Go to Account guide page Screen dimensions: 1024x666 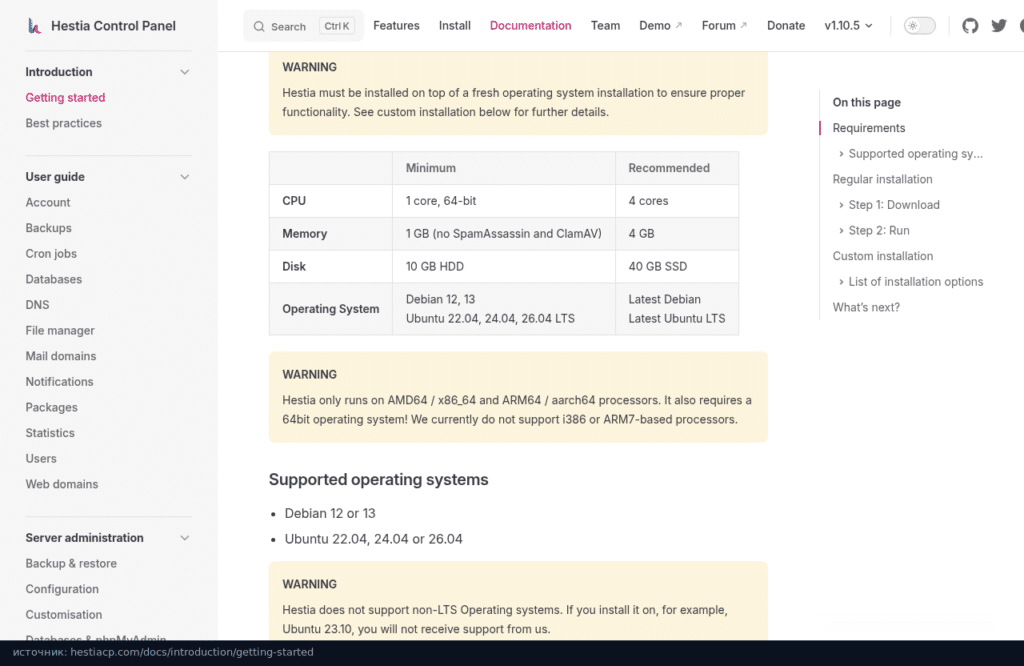48,202
